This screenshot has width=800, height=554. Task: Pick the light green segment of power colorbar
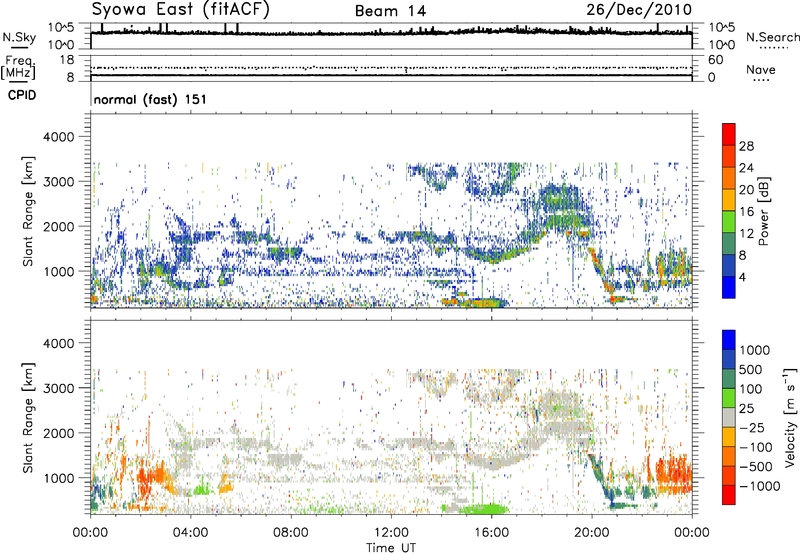tap(729, 221)
